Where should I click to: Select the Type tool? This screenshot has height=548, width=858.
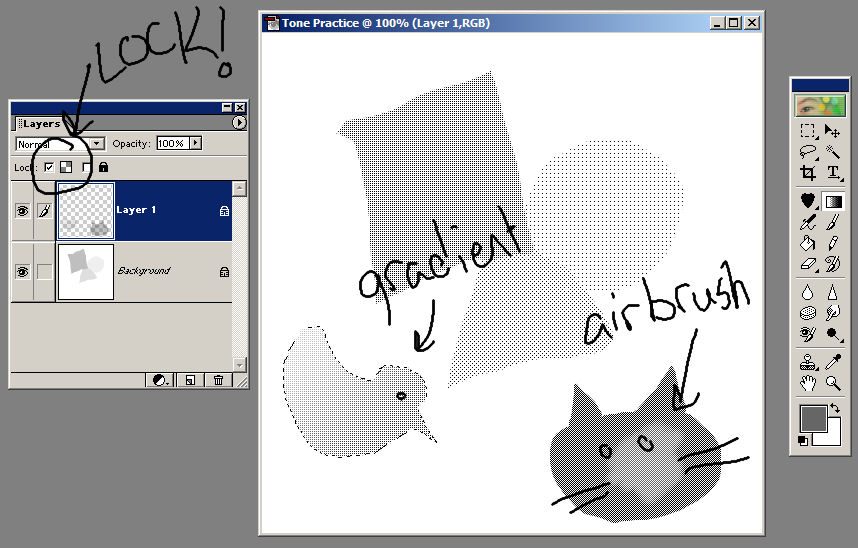tap(832, 172)
